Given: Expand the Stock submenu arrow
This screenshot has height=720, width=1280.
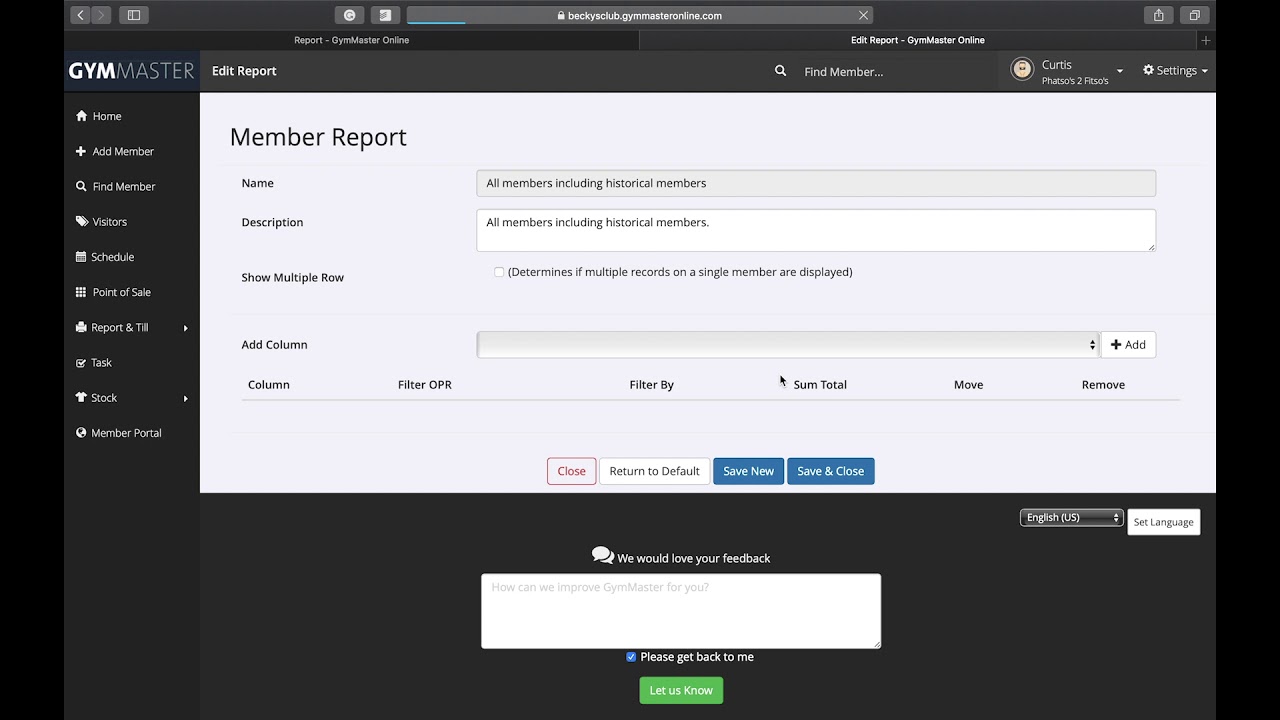Looking at the screenshot, I should pos(185,399).
